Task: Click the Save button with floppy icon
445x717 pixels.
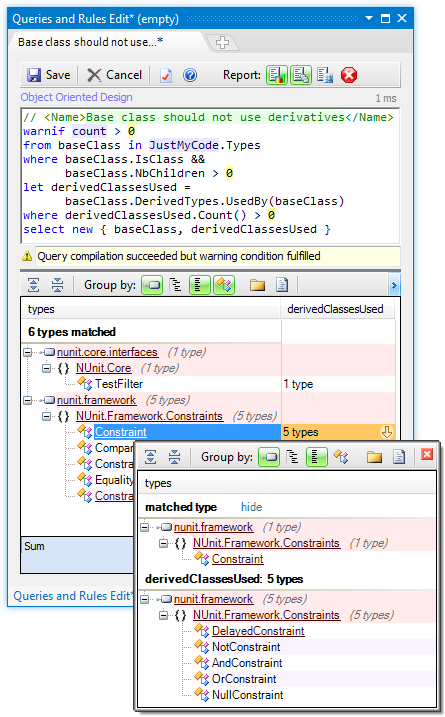Action: [48, 75]
